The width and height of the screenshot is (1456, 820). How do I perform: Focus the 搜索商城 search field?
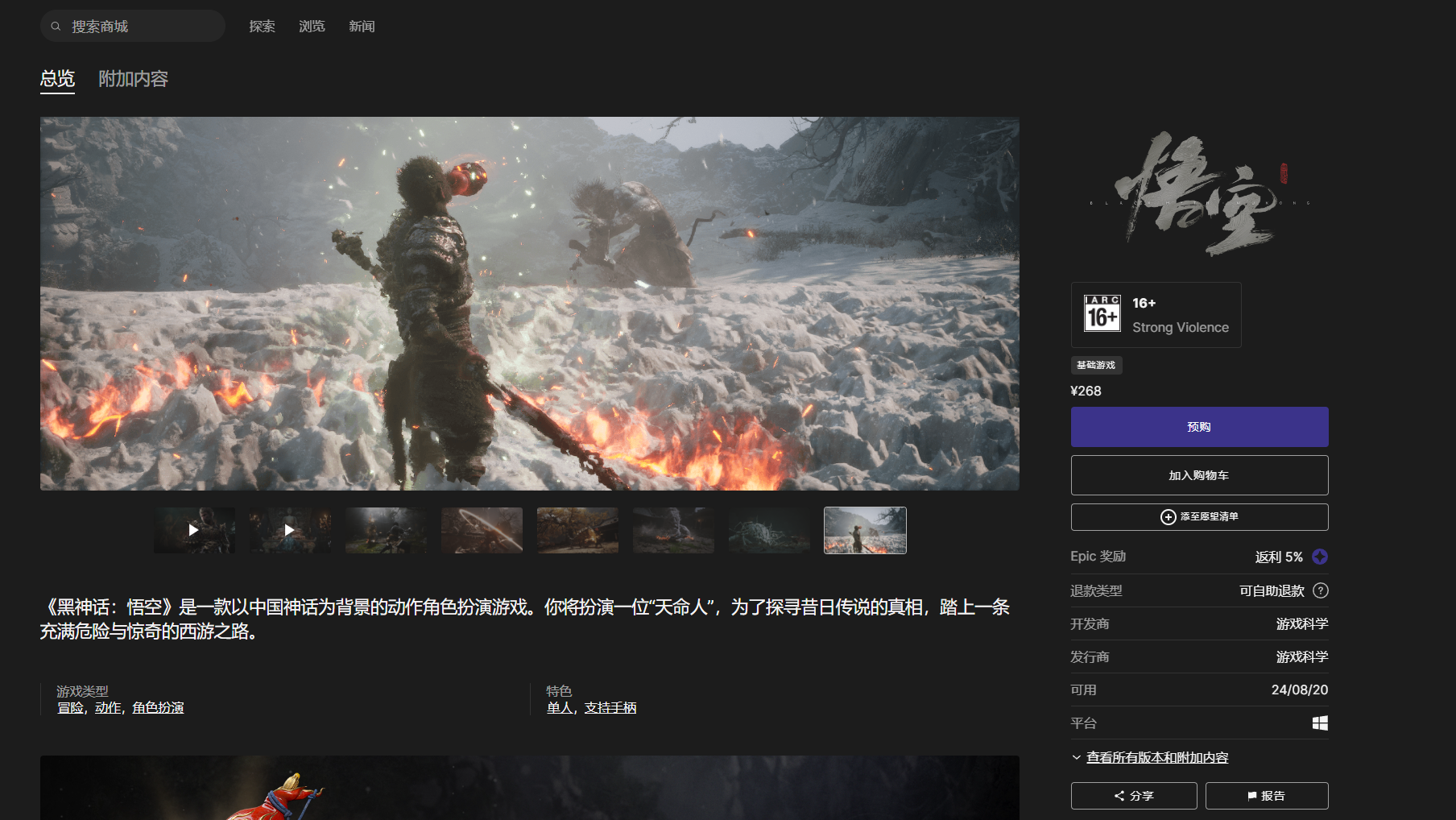[133, 27]
